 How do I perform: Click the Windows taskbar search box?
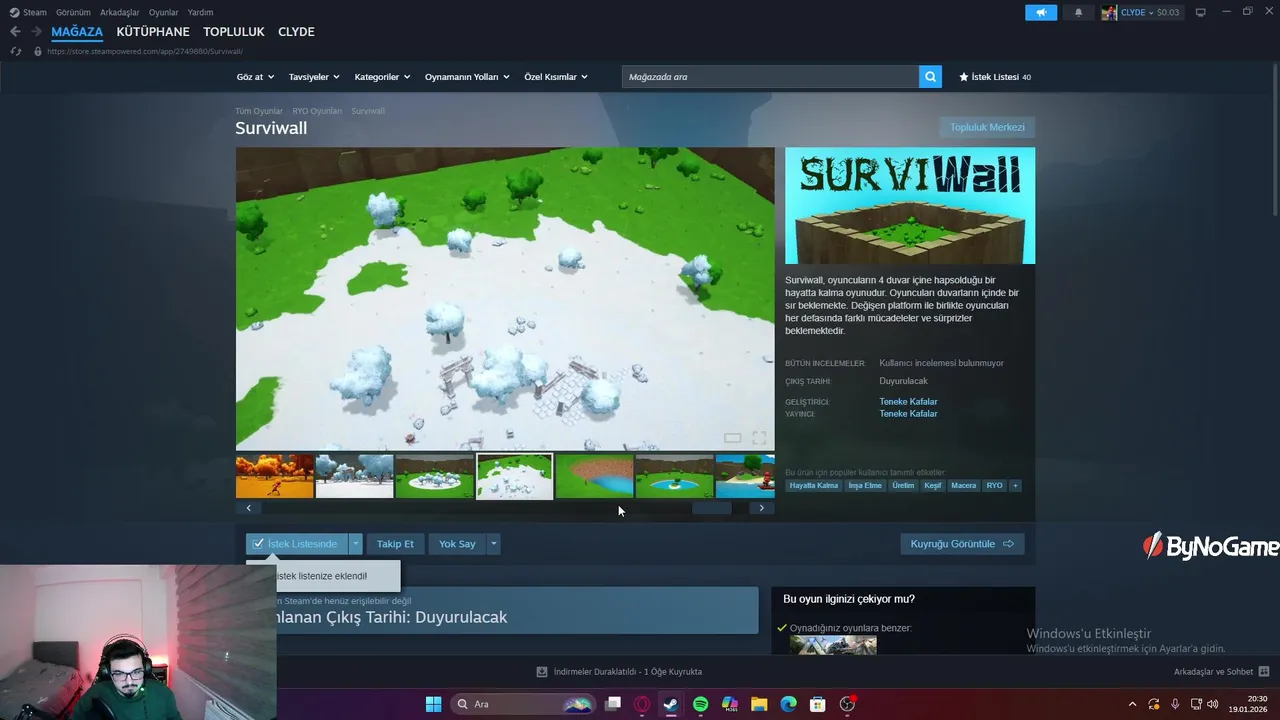point(523,704)
